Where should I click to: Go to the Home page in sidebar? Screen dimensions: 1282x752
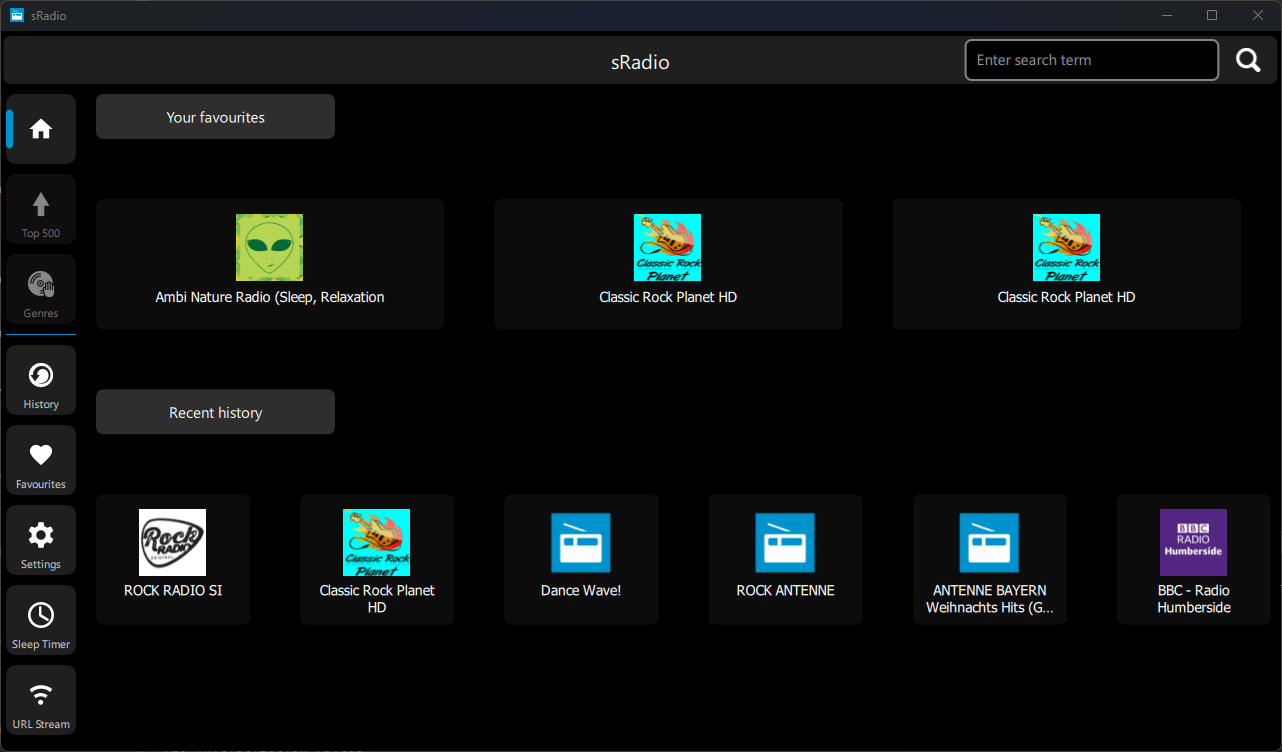(41, 129)
